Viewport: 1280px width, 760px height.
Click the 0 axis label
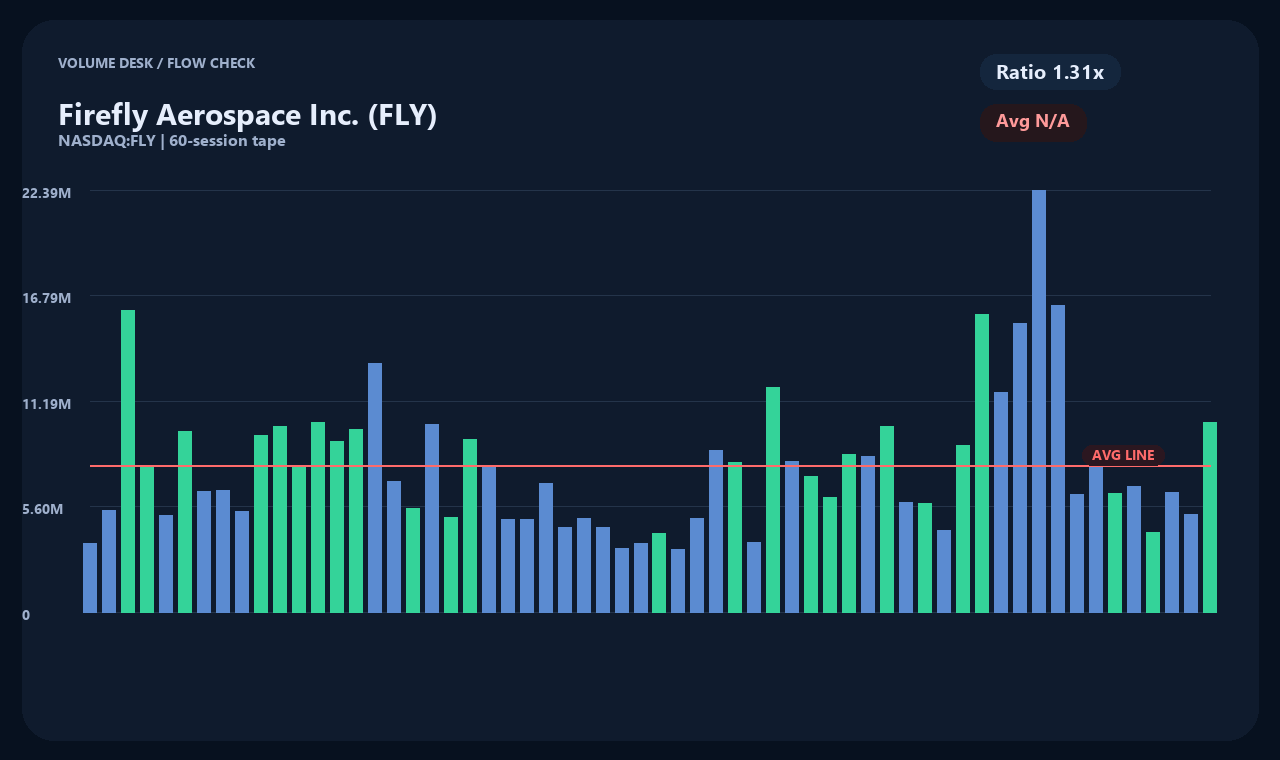click(26, 615)
